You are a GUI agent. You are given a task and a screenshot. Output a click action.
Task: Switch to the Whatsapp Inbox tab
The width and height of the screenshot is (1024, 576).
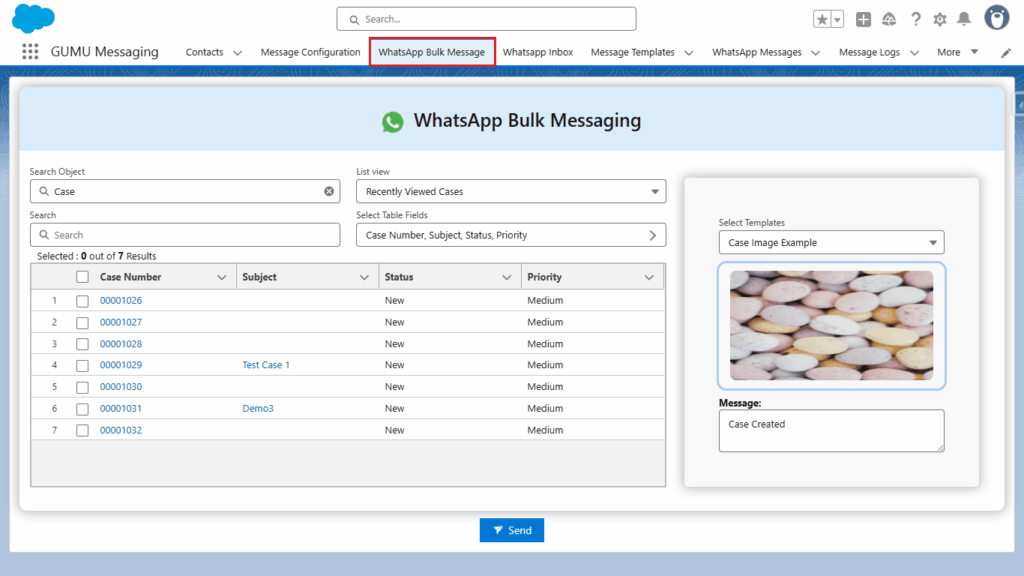click(x=537, y=52)
